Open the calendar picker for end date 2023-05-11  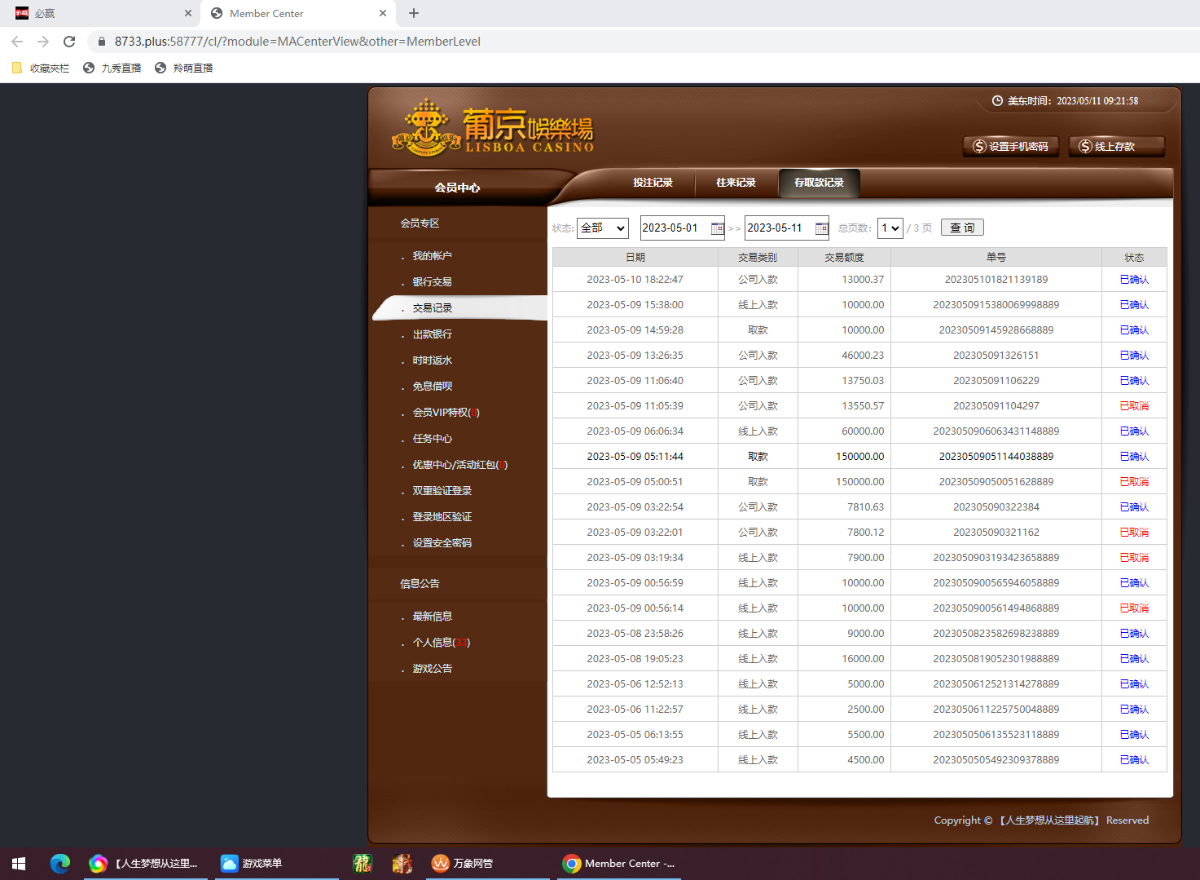821,228
